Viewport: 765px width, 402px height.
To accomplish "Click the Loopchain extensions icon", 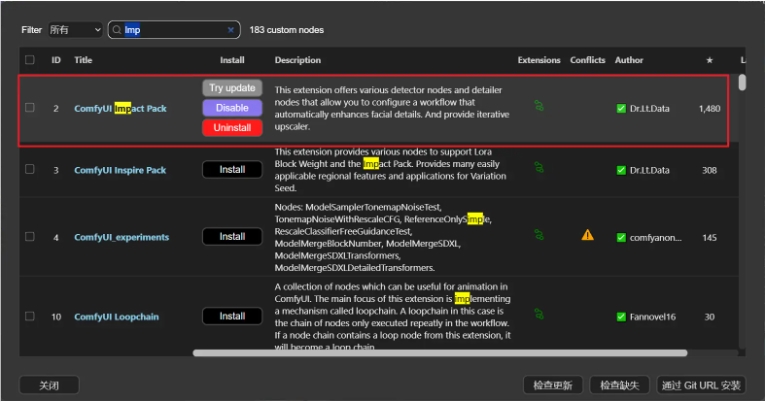I will [x=539, y=314].
